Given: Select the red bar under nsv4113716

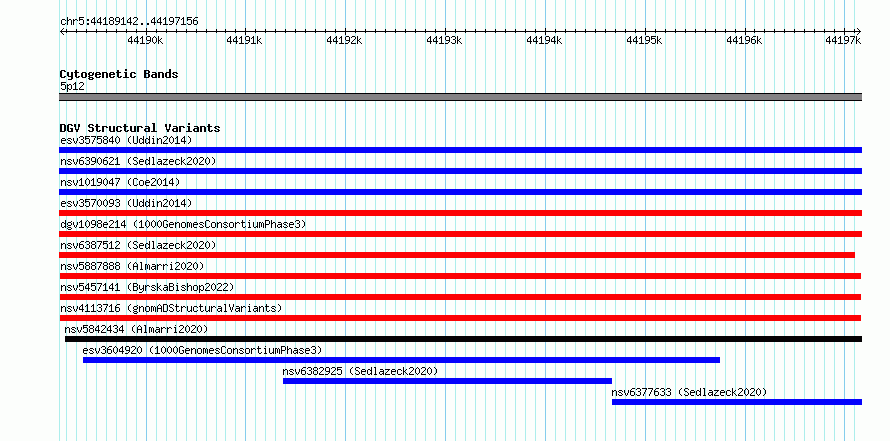Looking at the screenshot, I should (460, 318).
